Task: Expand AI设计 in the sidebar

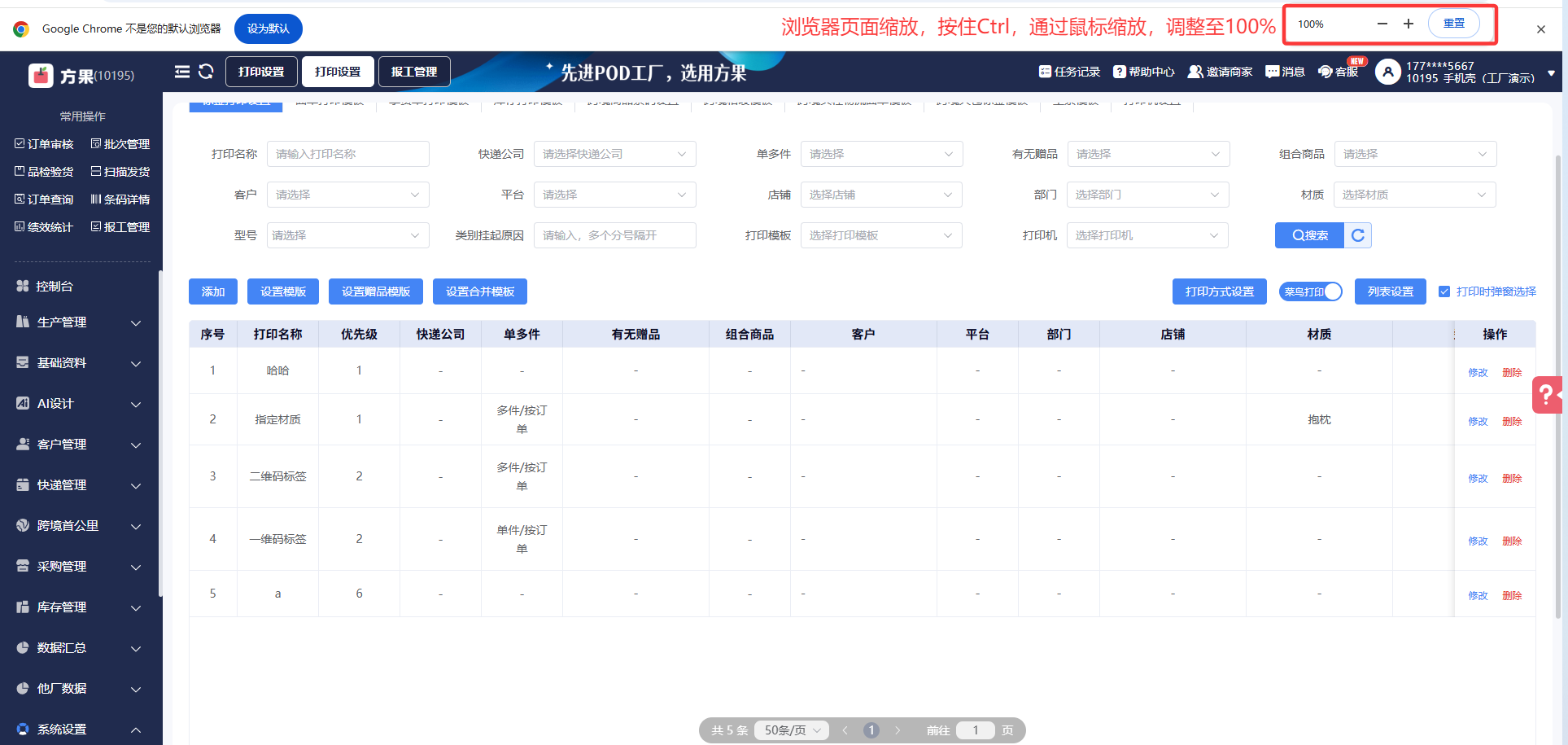Action: point(80,404)
